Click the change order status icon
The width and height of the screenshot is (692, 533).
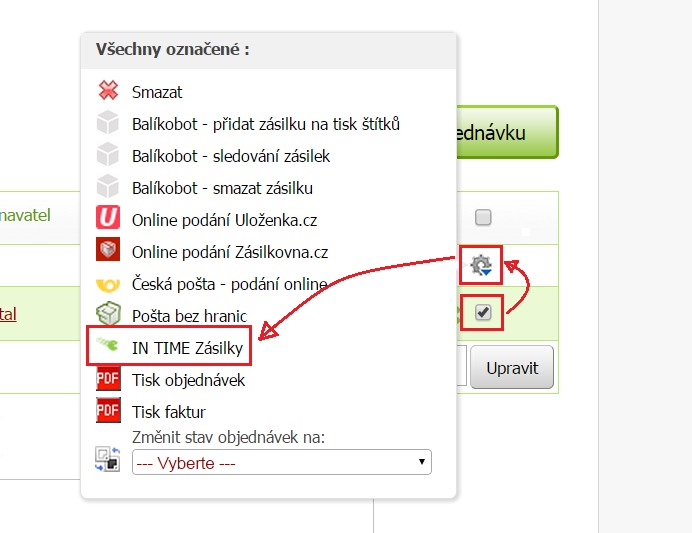coord(108,459)
